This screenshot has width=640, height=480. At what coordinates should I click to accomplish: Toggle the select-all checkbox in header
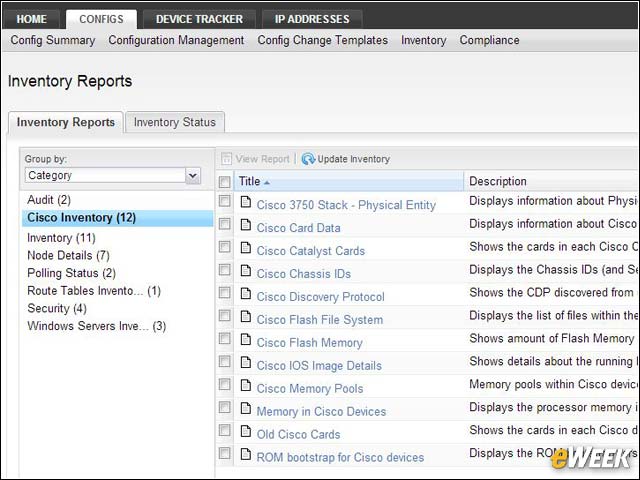tap(224, 182)
